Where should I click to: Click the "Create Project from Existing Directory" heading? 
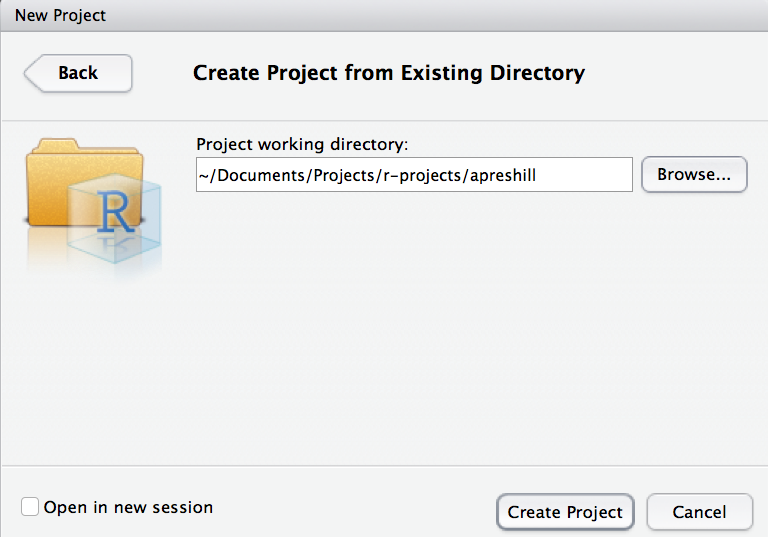coord(388,73)
